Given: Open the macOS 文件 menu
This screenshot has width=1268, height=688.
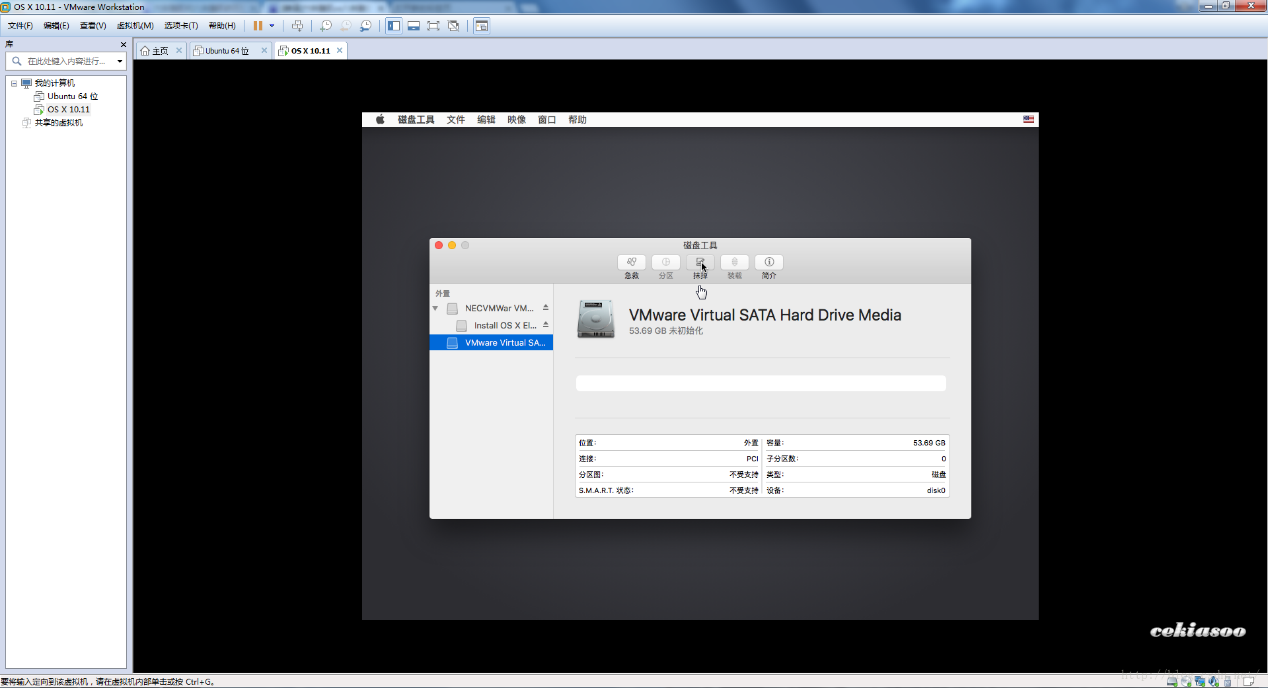Looking at the screenshot, I should [456, 119].
